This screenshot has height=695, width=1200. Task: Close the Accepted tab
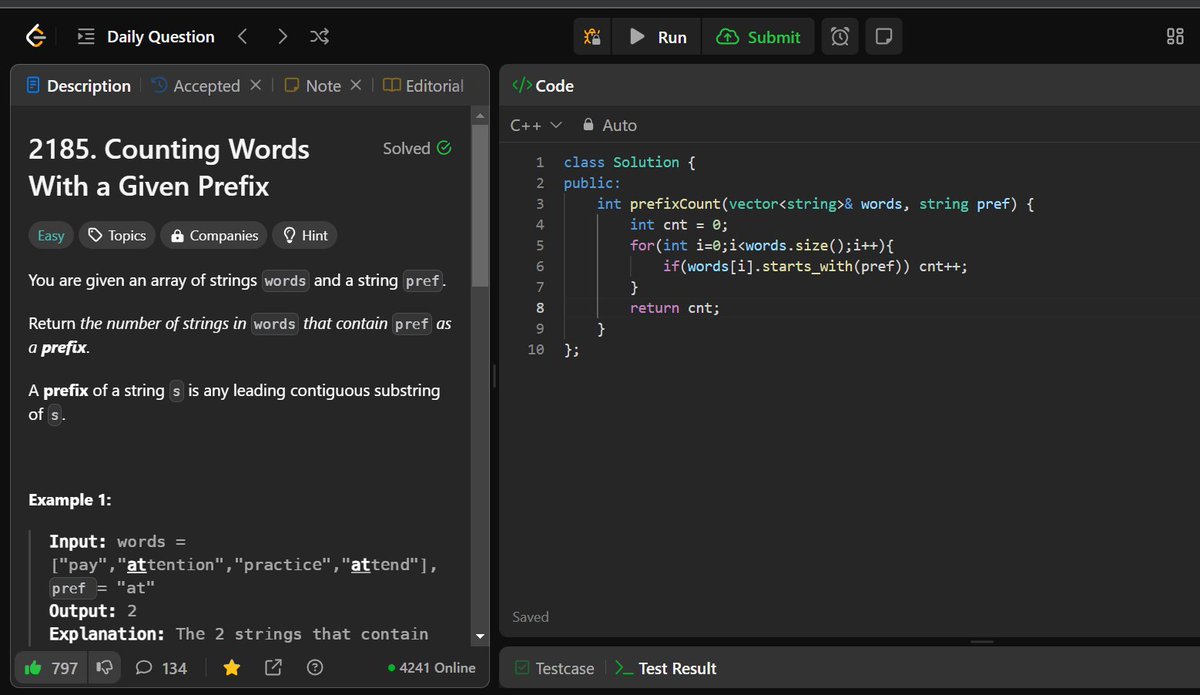click(x=255, y=85)
